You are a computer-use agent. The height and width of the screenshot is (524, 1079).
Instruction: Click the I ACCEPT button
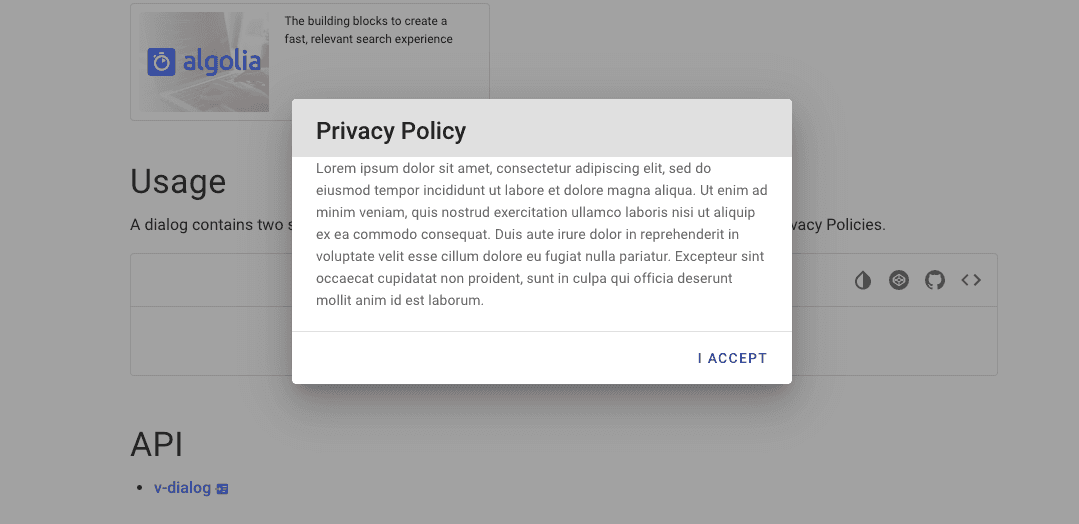click(732, 358)
